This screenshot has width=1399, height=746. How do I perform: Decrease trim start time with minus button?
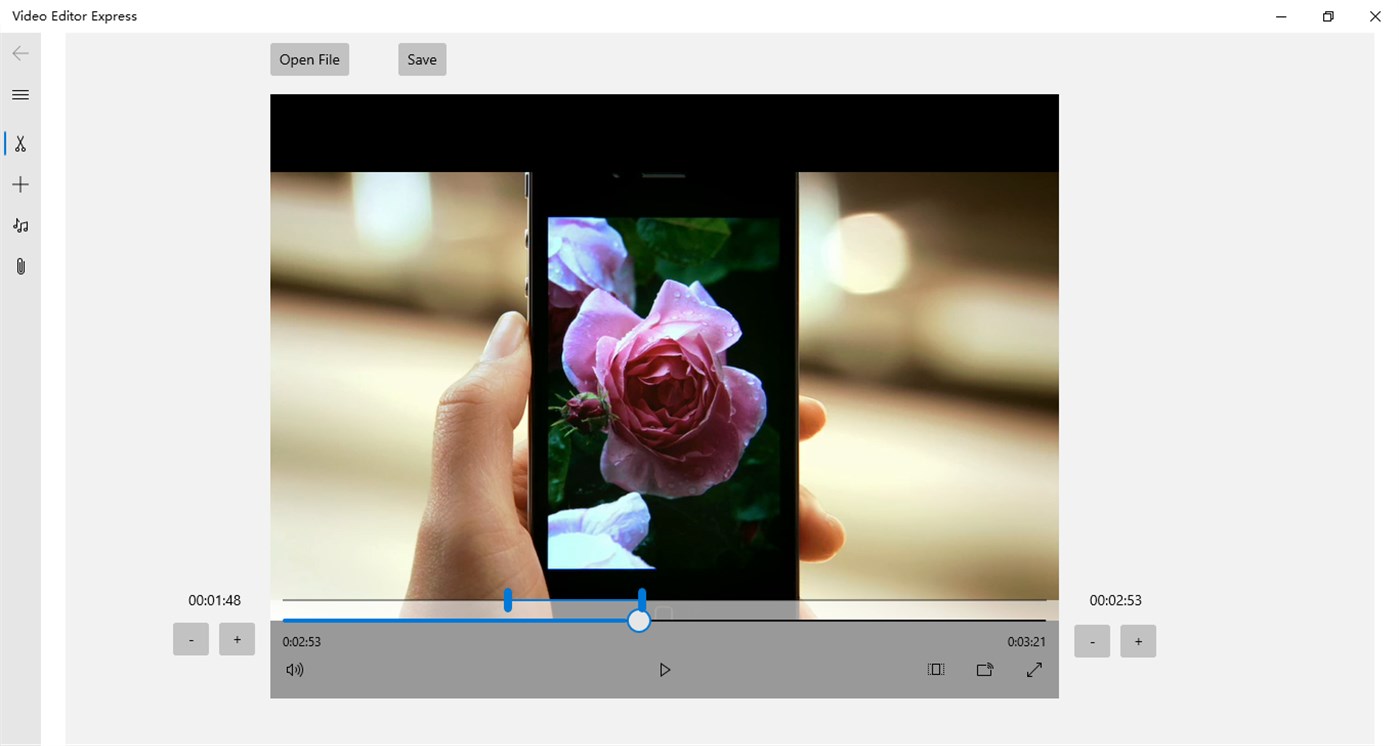(191, 639)
